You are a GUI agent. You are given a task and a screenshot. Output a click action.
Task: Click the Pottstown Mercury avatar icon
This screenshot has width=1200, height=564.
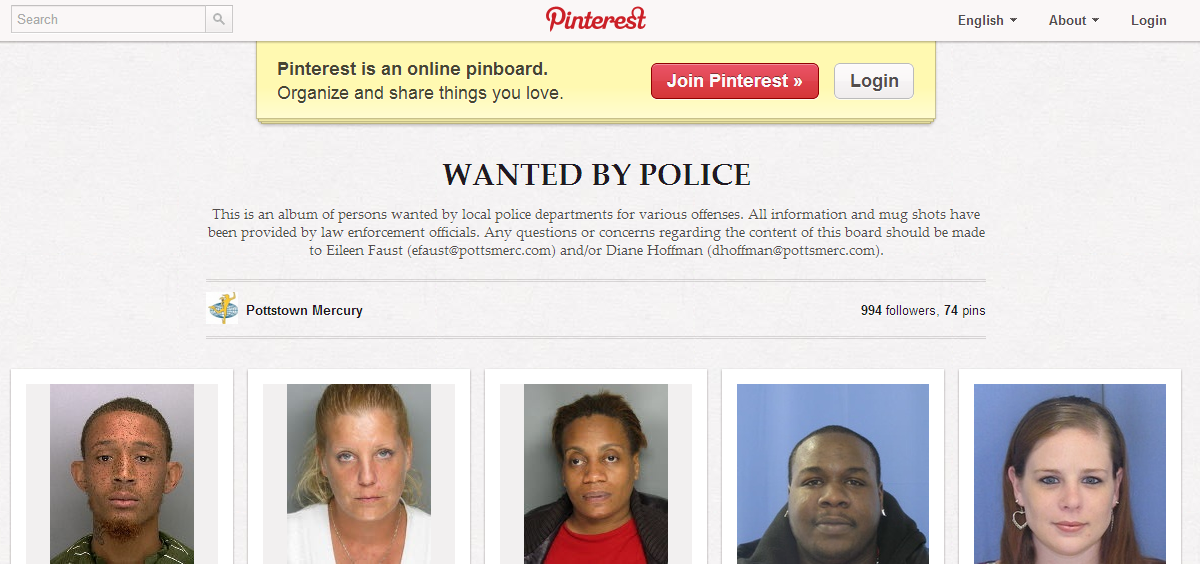[x=222, y=309]
